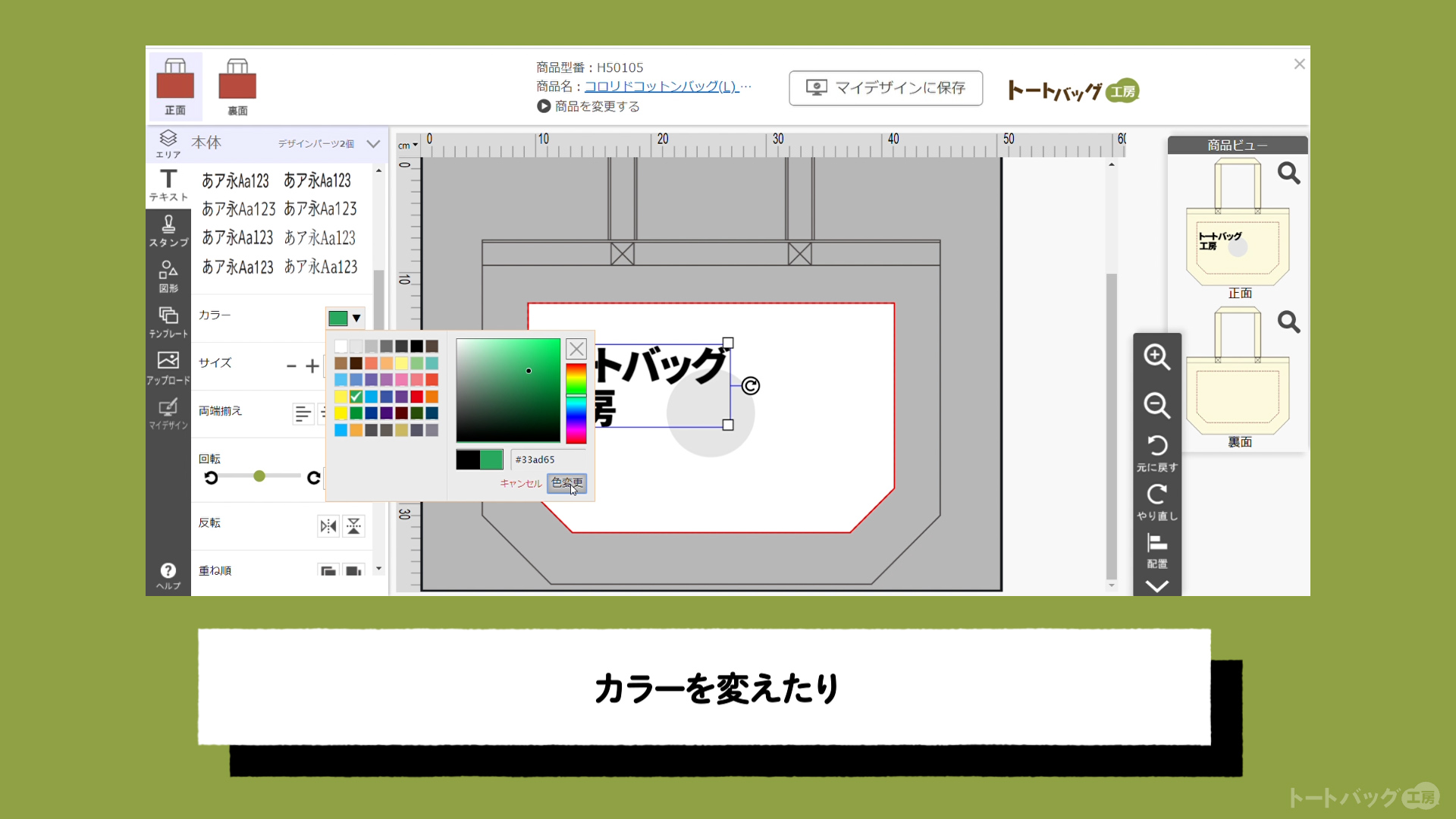1456x819 pixels.
Task: Open the 図形 shapes tool
Action: click(168, 277)
